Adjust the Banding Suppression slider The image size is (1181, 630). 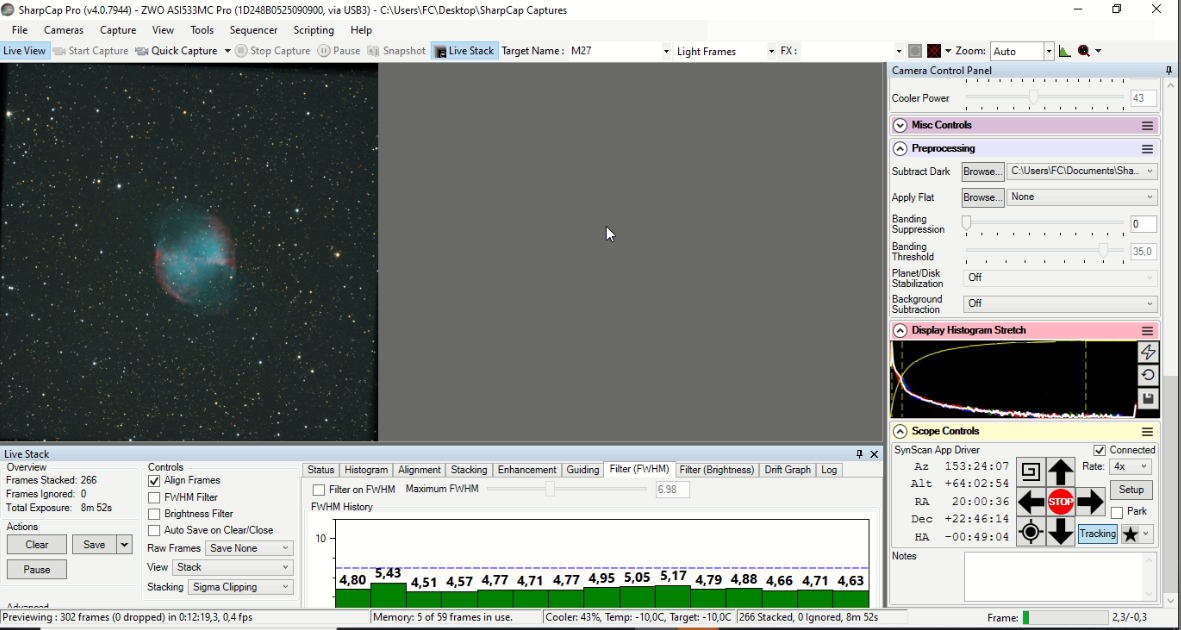pyautogui.click(x=1045, y=223)
